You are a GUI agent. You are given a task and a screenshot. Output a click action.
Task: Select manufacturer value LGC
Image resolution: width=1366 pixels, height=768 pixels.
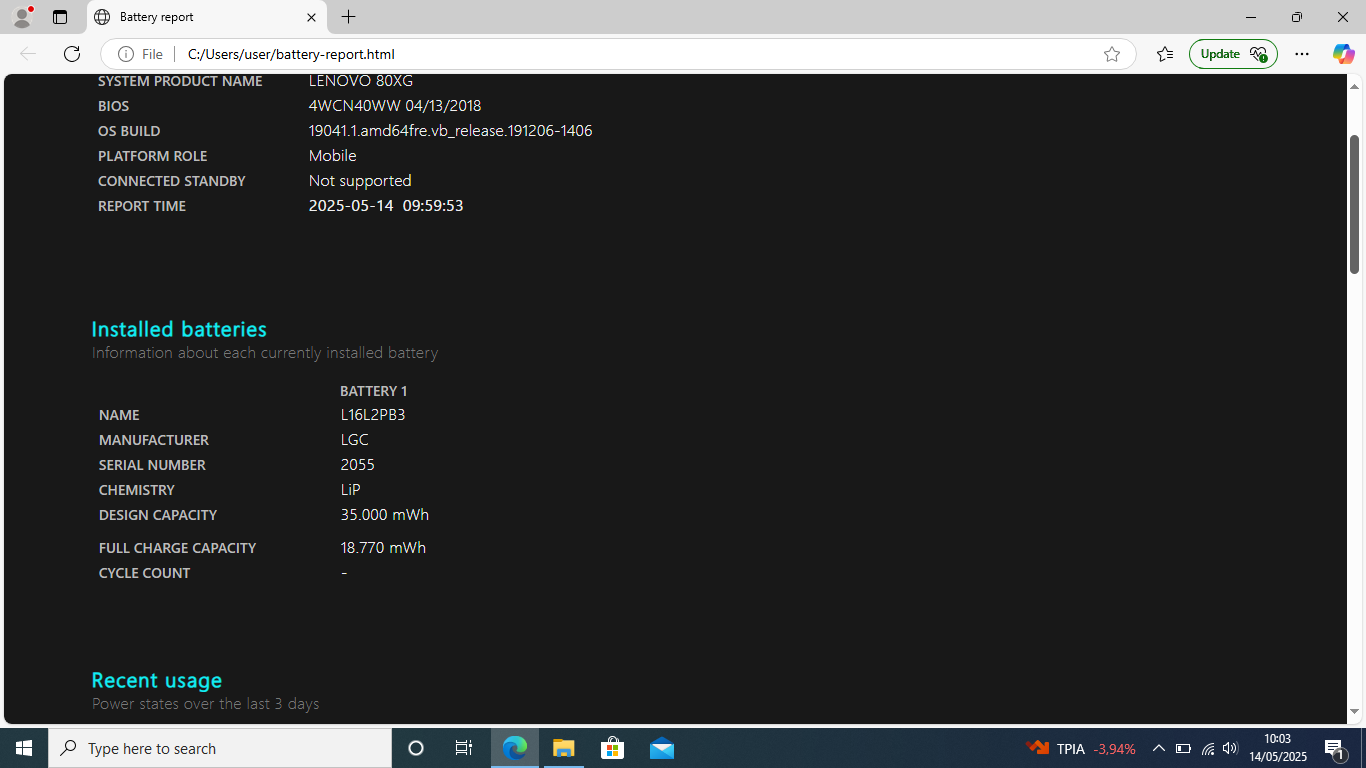(x=354, y=440)
